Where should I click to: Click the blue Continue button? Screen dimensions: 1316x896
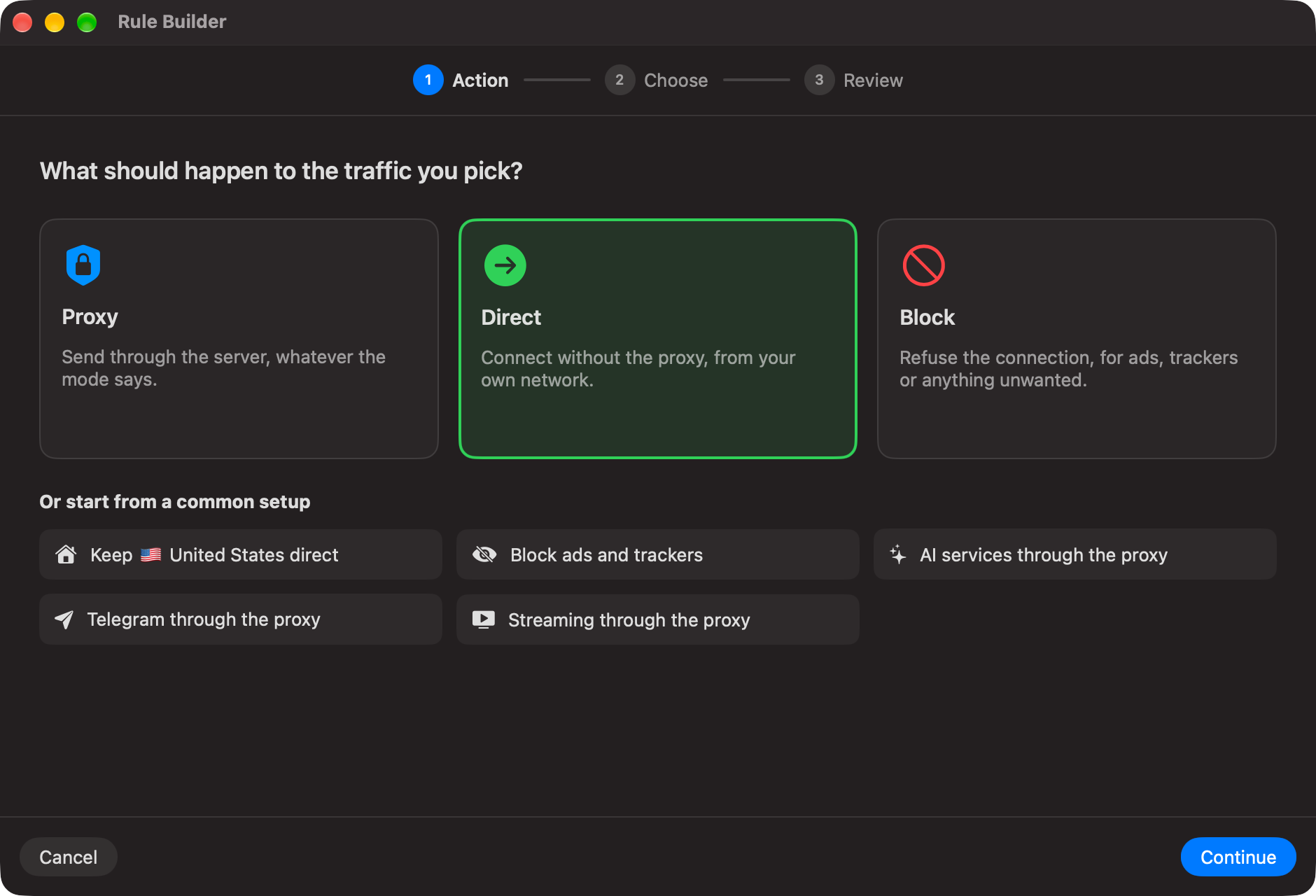pyautogui.click(x=1238, y=857)
